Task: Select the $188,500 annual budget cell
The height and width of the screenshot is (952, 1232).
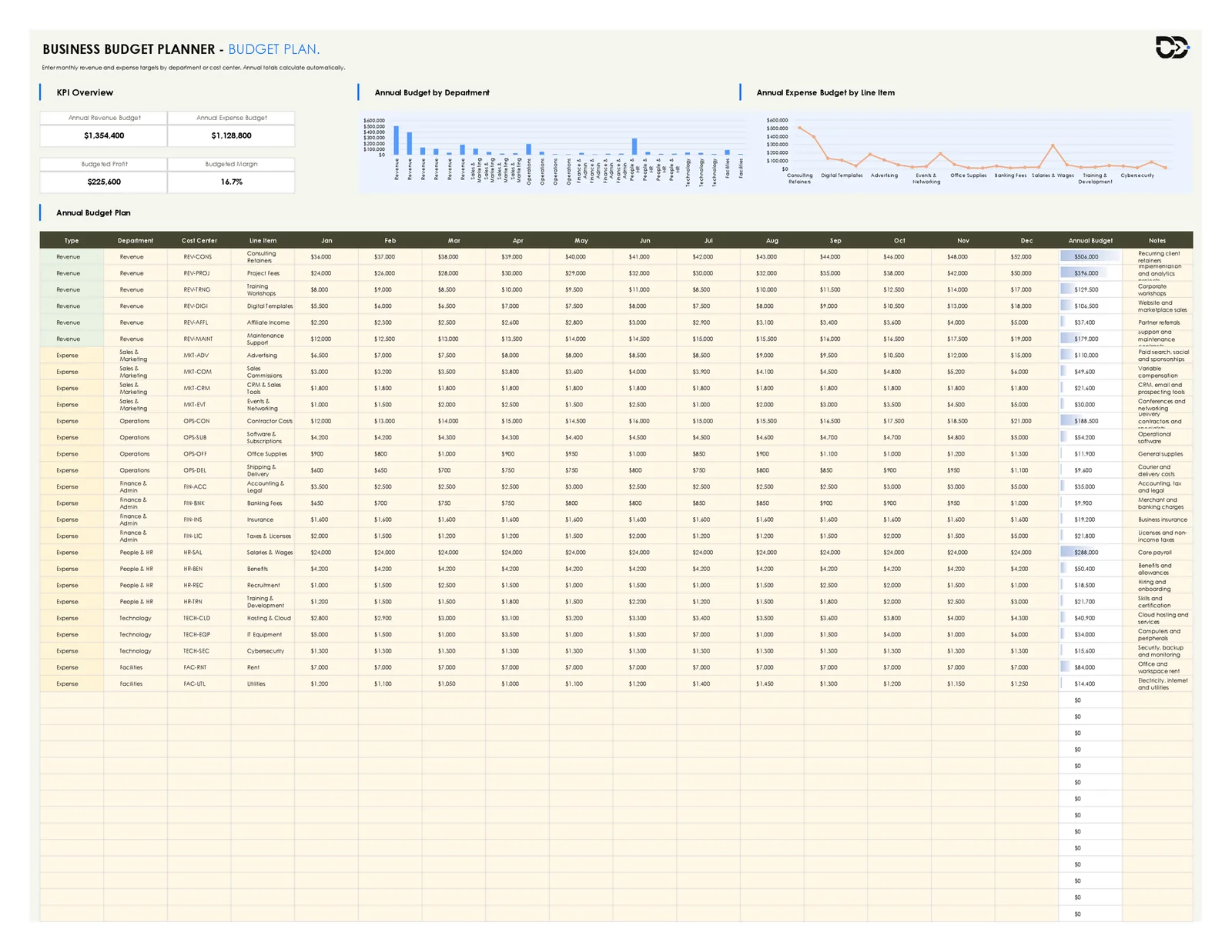Action: pyautogui.click(x=1090, y=421)
